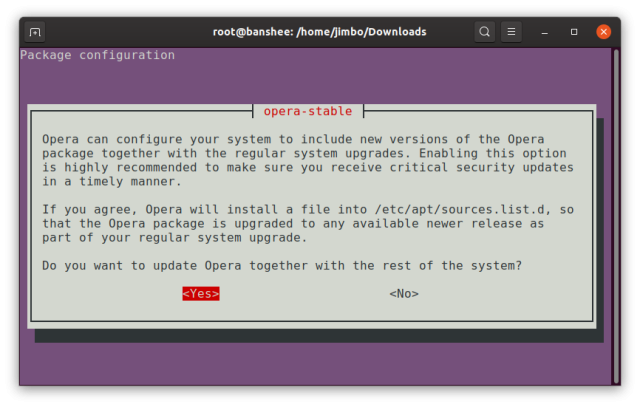640x407 pixels.
Task: Open the terminal hamburger menu
Action: click(511, 32)
